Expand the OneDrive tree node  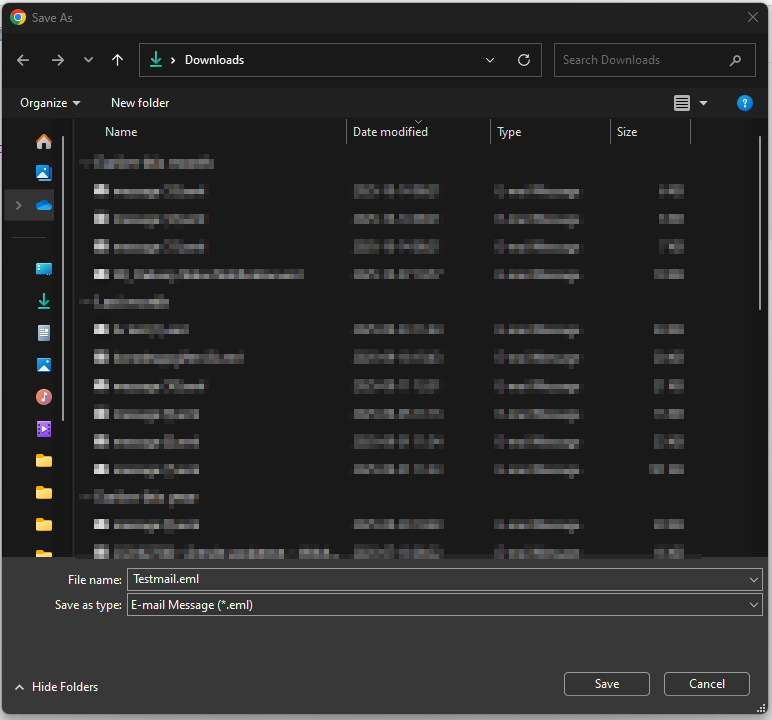tap(18, 205)
